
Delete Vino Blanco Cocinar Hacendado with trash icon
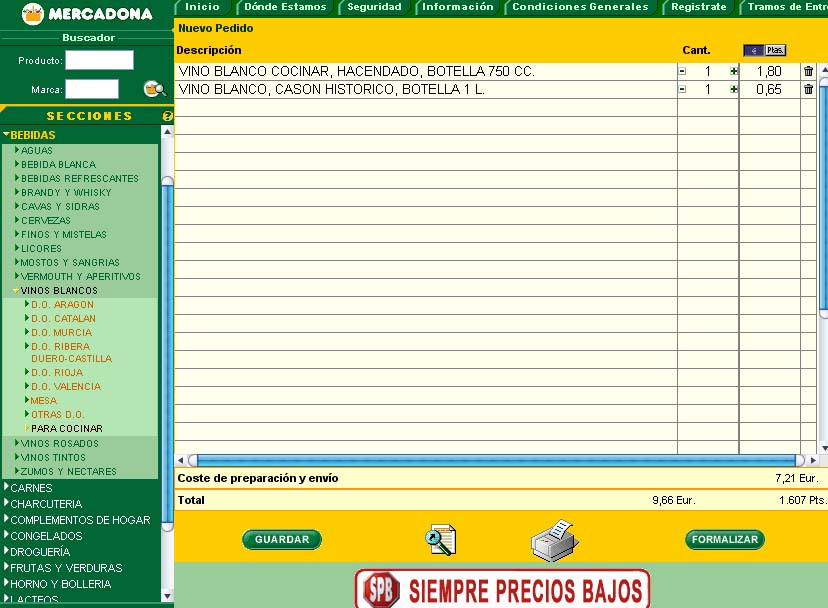(808, 71)
